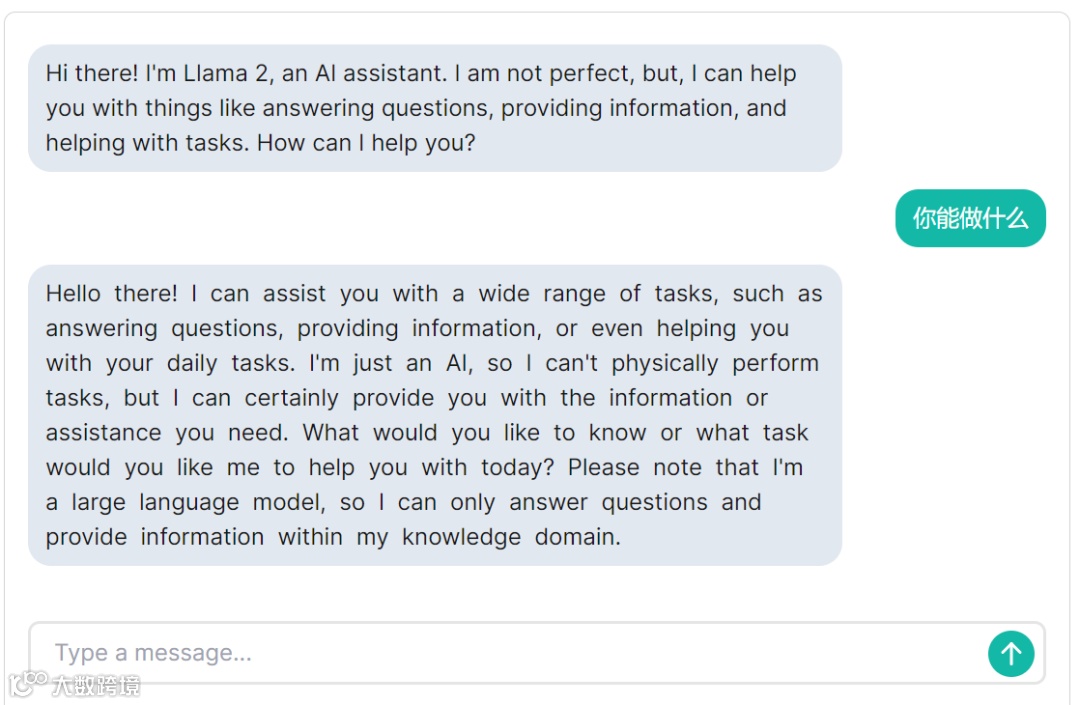This screenshot has height=705, width=1080.
Task: Click the "Please note that I'm" sentence text
Action: click(685, 467)
